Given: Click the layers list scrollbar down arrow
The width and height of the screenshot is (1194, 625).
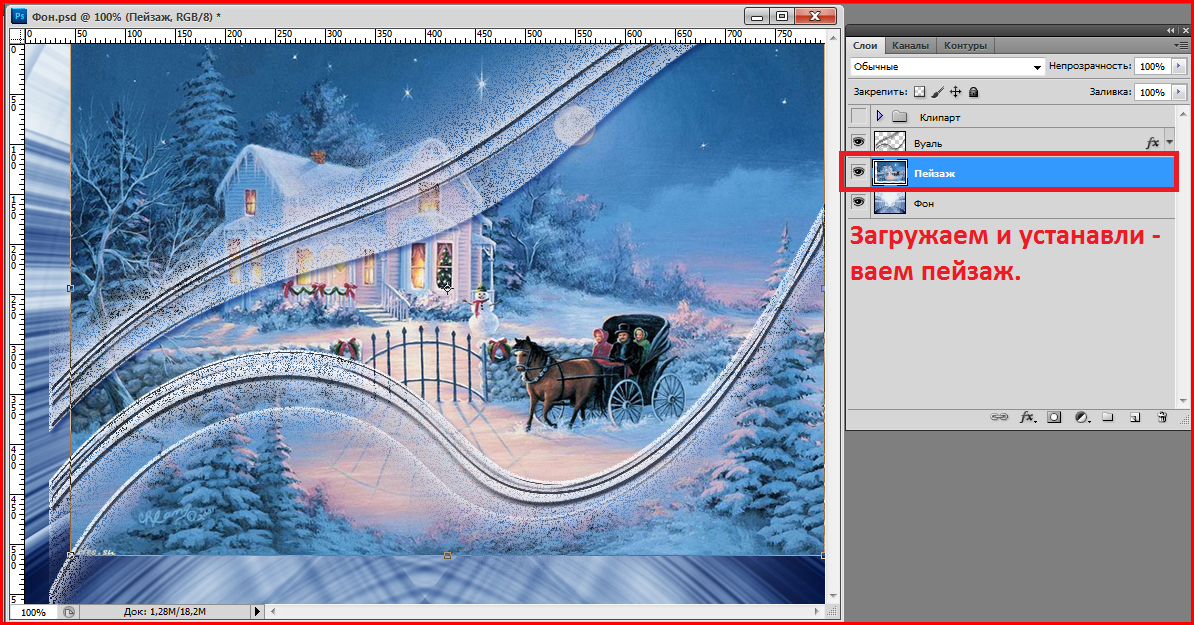Looking at the screenshot, I should (1183, 400).
